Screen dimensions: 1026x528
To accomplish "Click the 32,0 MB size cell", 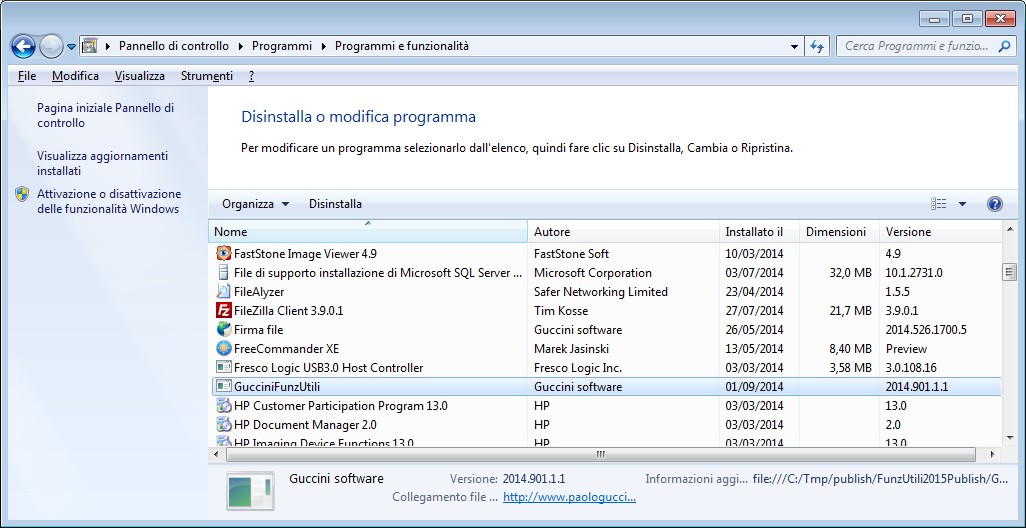I will [850, 272].
